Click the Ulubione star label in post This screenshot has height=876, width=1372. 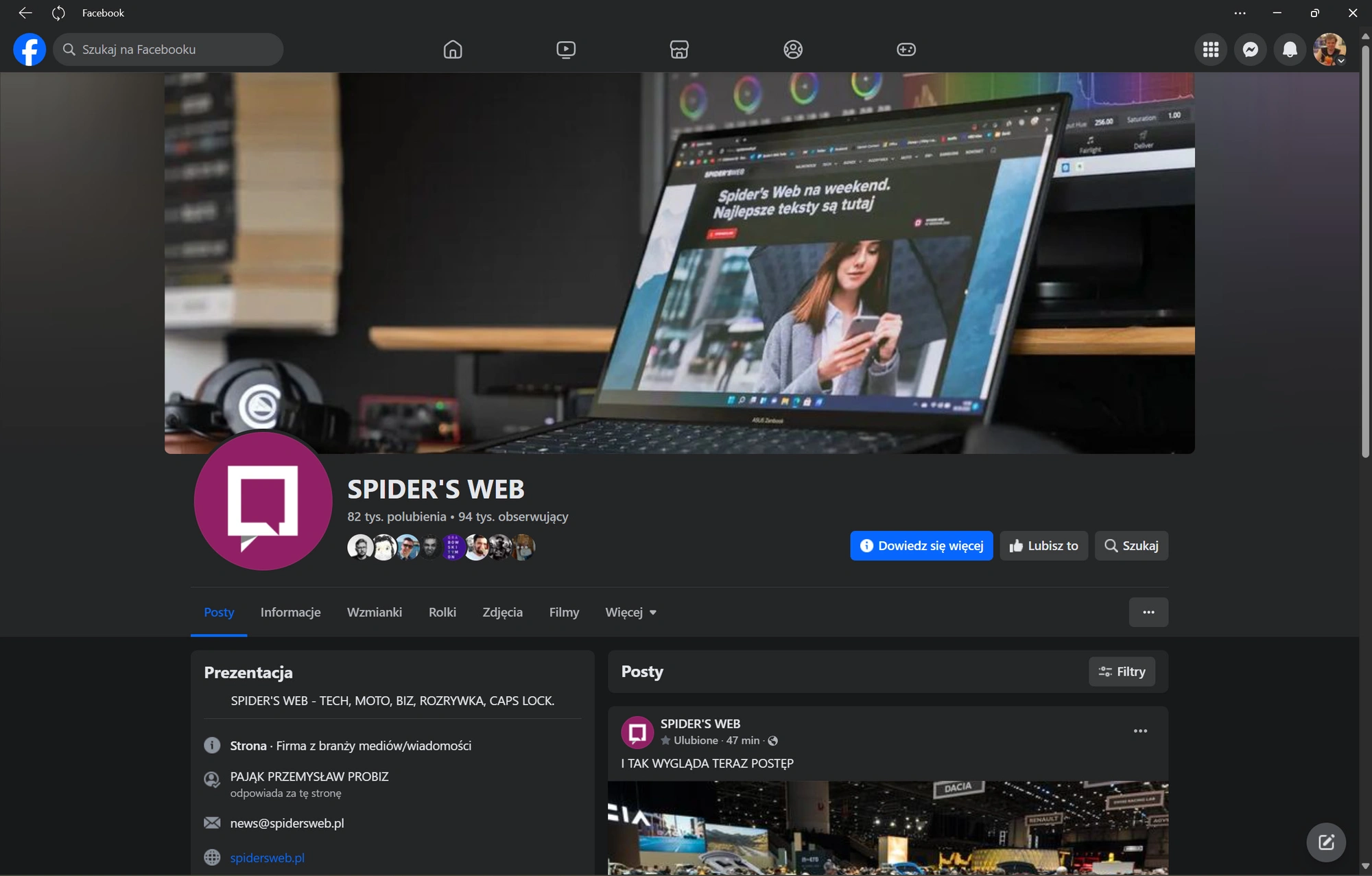[x=689, y=741]
